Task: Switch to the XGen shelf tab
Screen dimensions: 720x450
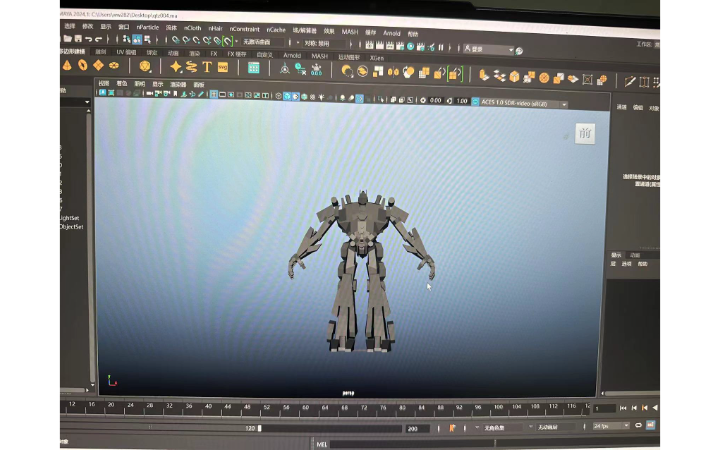Action: click(377, 58)
